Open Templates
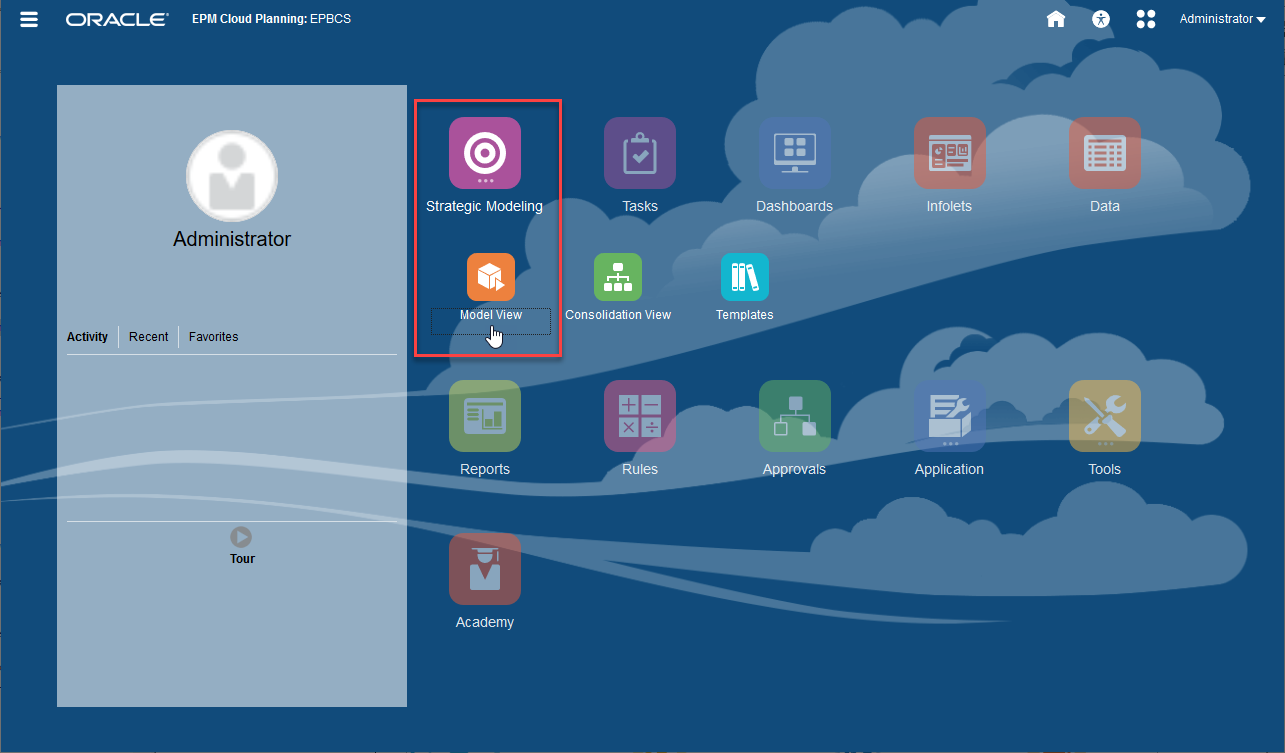Image resolution: width=1285 pixels, height=753 pixels. (x=745, y=277)
